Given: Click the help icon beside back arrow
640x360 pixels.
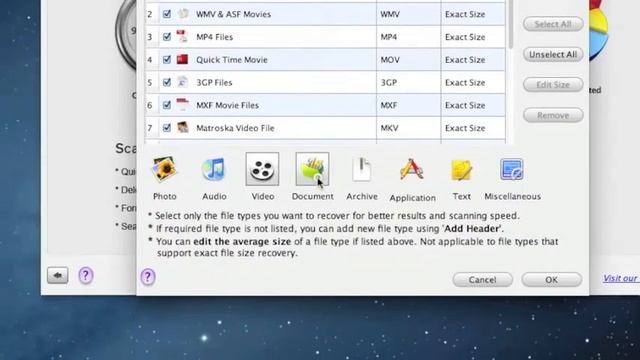Looking at the screenshot, I should click(86, 276).
